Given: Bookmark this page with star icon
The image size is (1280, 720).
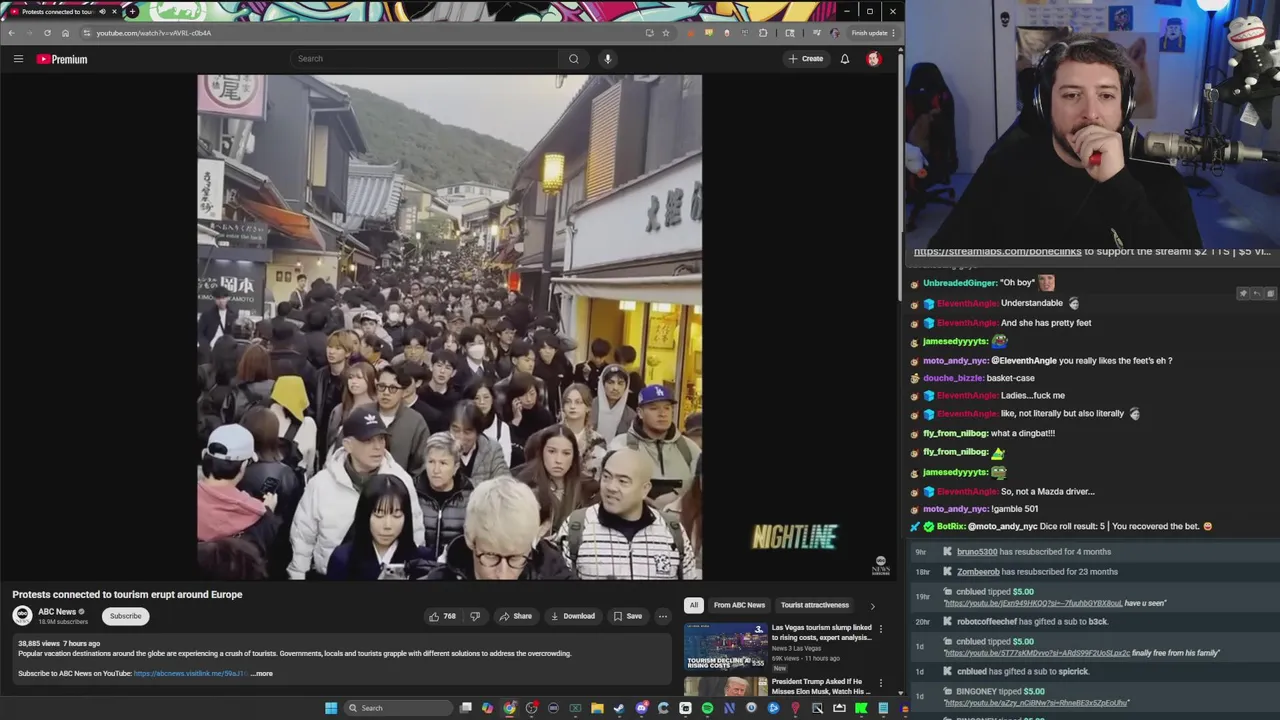Looking at the screenshot, I should coord(666,33).
